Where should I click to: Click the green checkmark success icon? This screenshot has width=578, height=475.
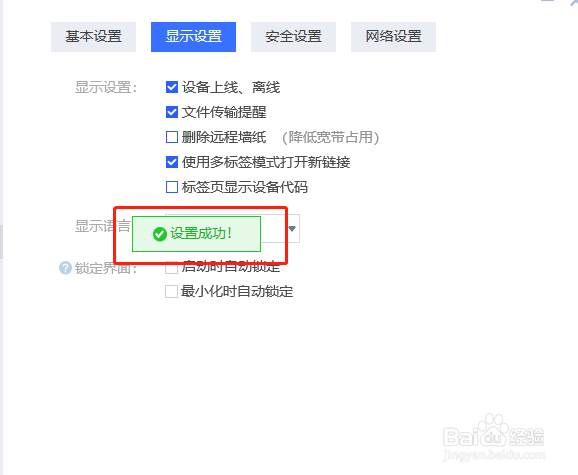pos(160,234)
